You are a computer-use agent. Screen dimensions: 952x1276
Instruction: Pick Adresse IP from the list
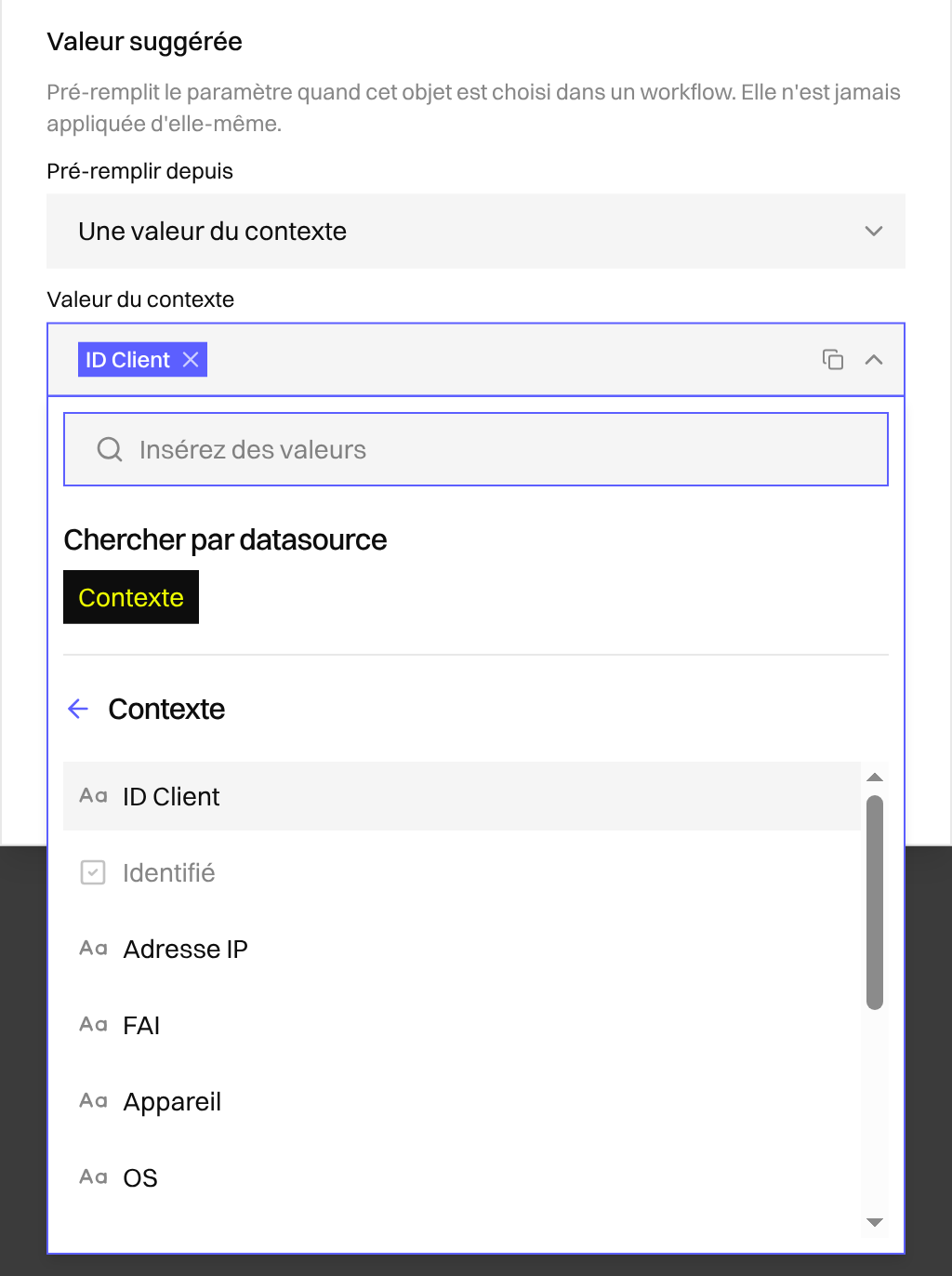click(x=462, y=949)
